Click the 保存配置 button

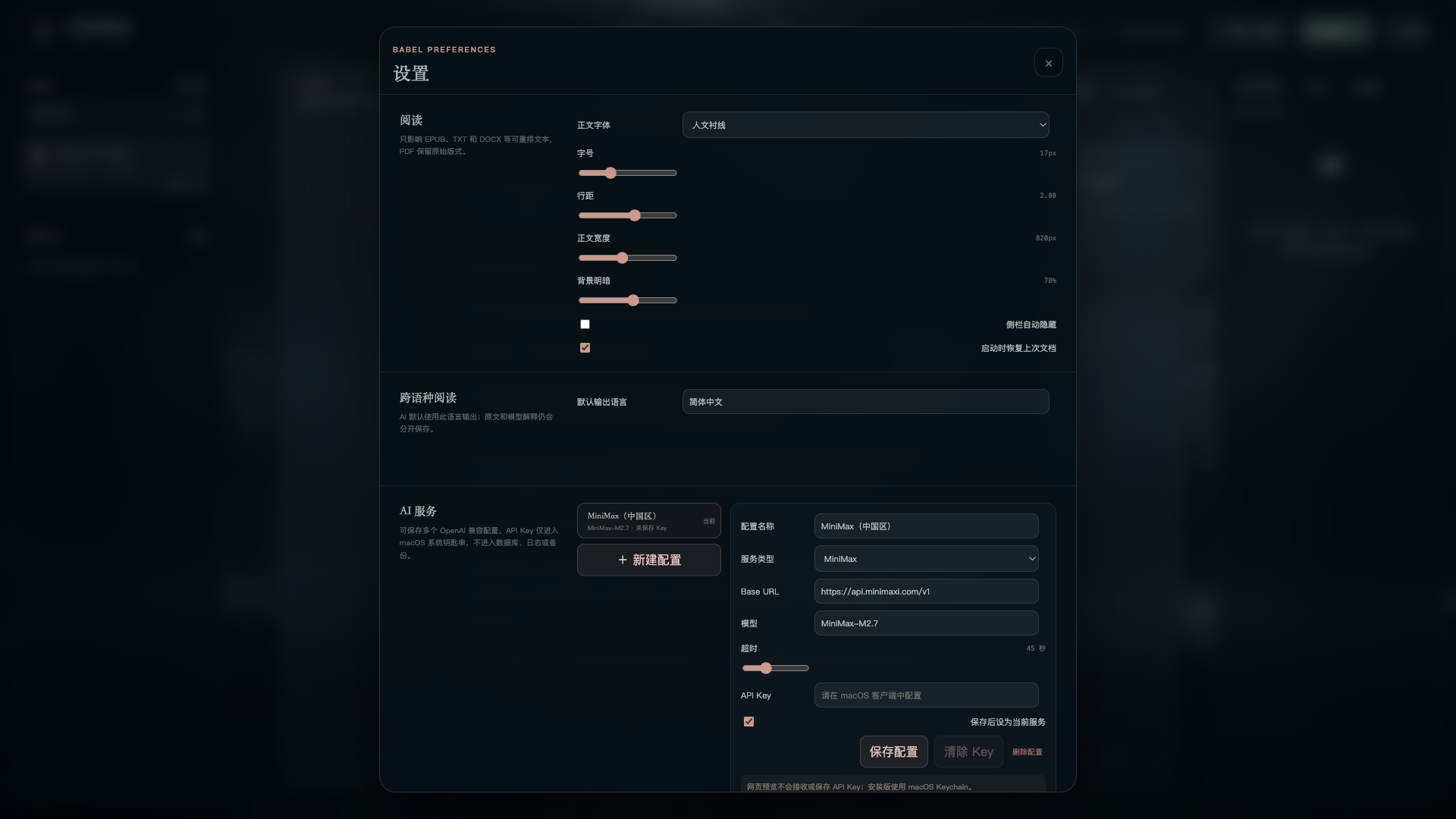[x=893, y=752]
